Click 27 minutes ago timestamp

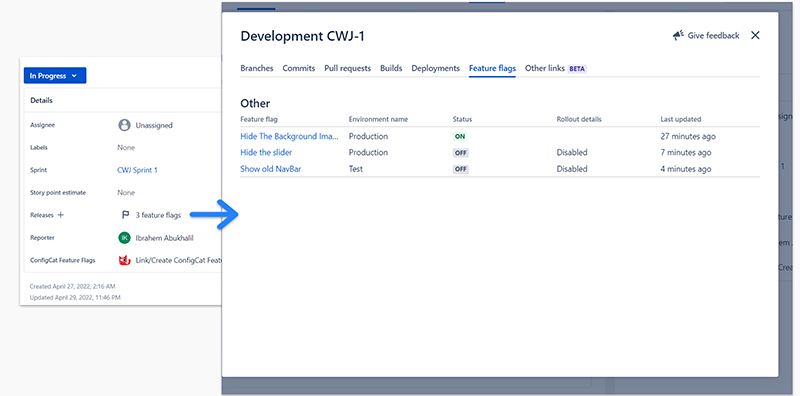[x=688, y=136]
